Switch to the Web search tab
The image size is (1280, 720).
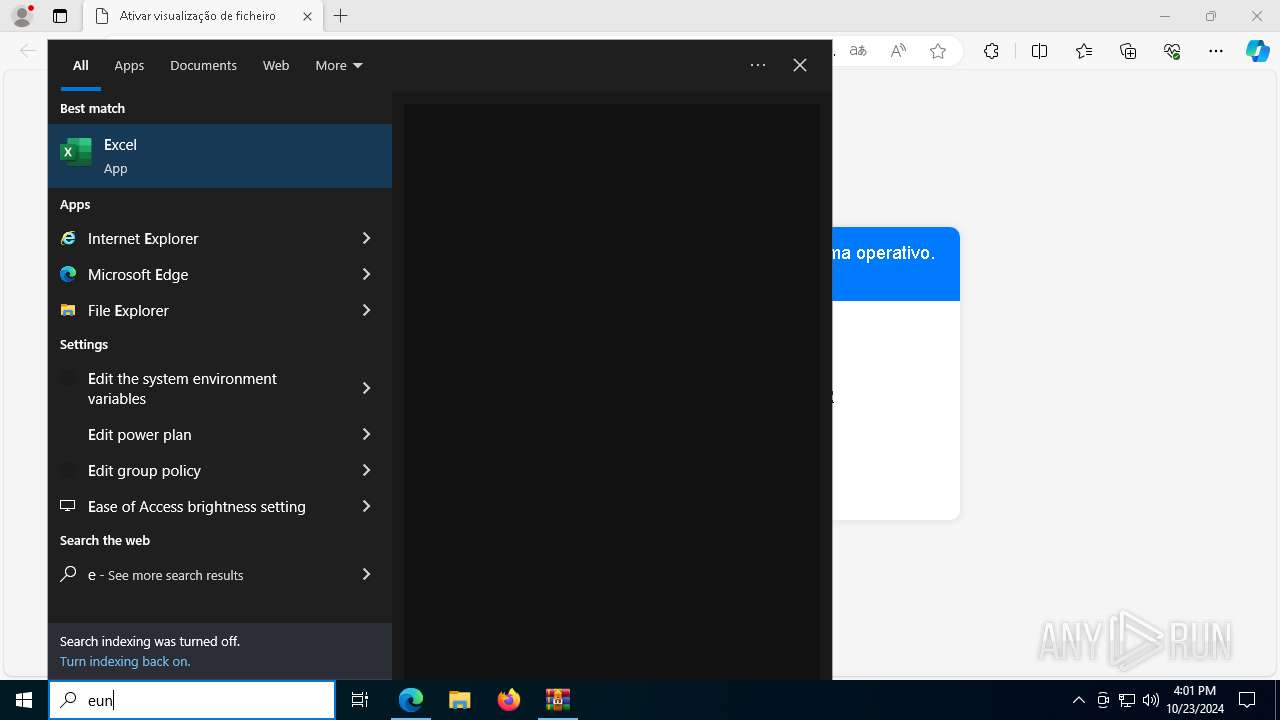pos(276,65)
